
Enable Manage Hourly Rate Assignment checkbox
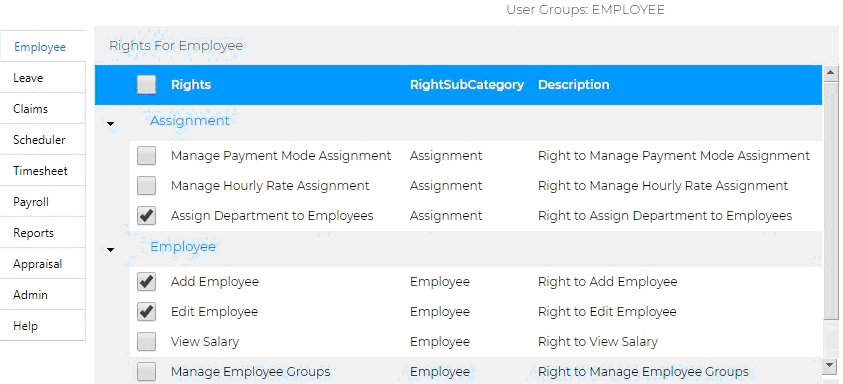point(146,186)
